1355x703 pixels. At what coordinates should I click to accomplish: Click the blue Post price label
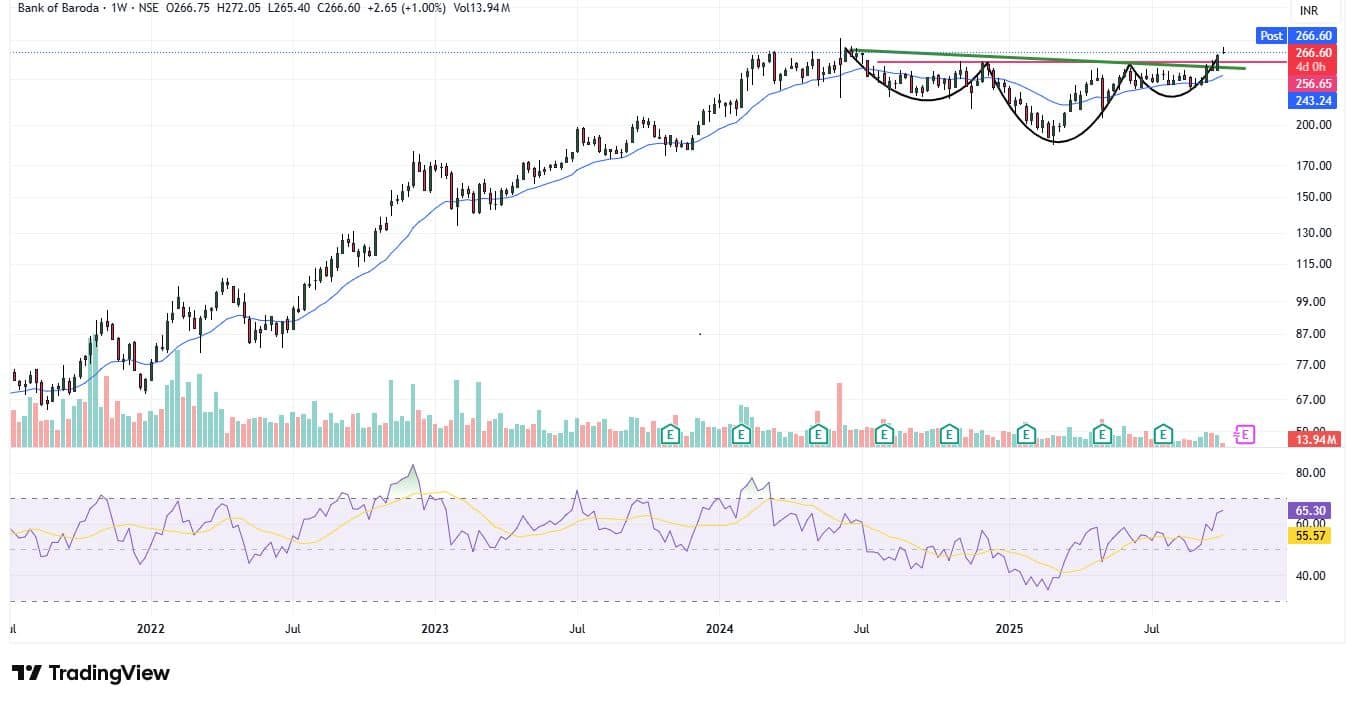click(x=1271, y=35)
